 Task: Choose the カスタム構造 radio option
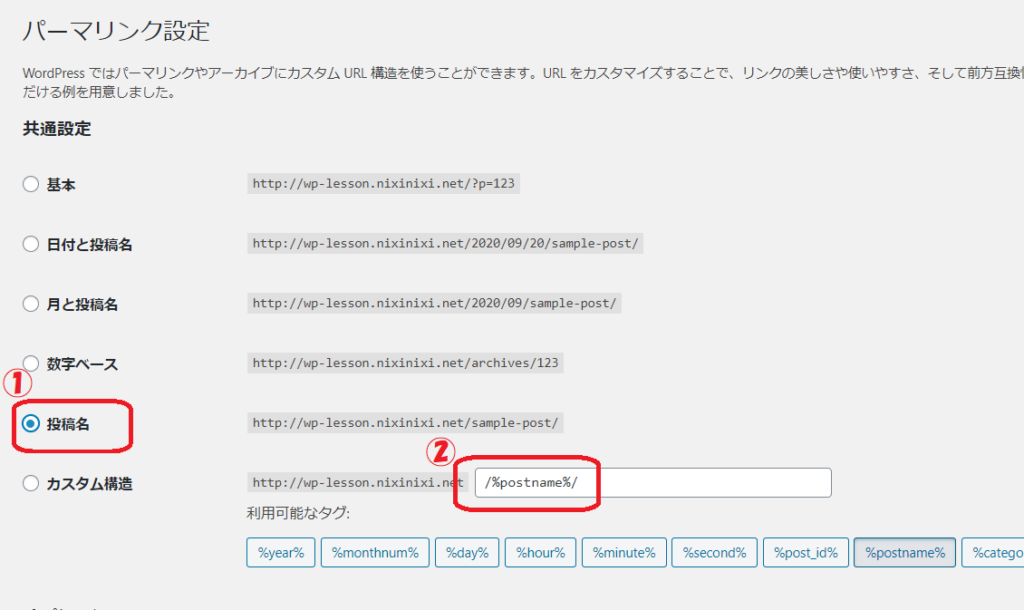[x=31, y=484]
